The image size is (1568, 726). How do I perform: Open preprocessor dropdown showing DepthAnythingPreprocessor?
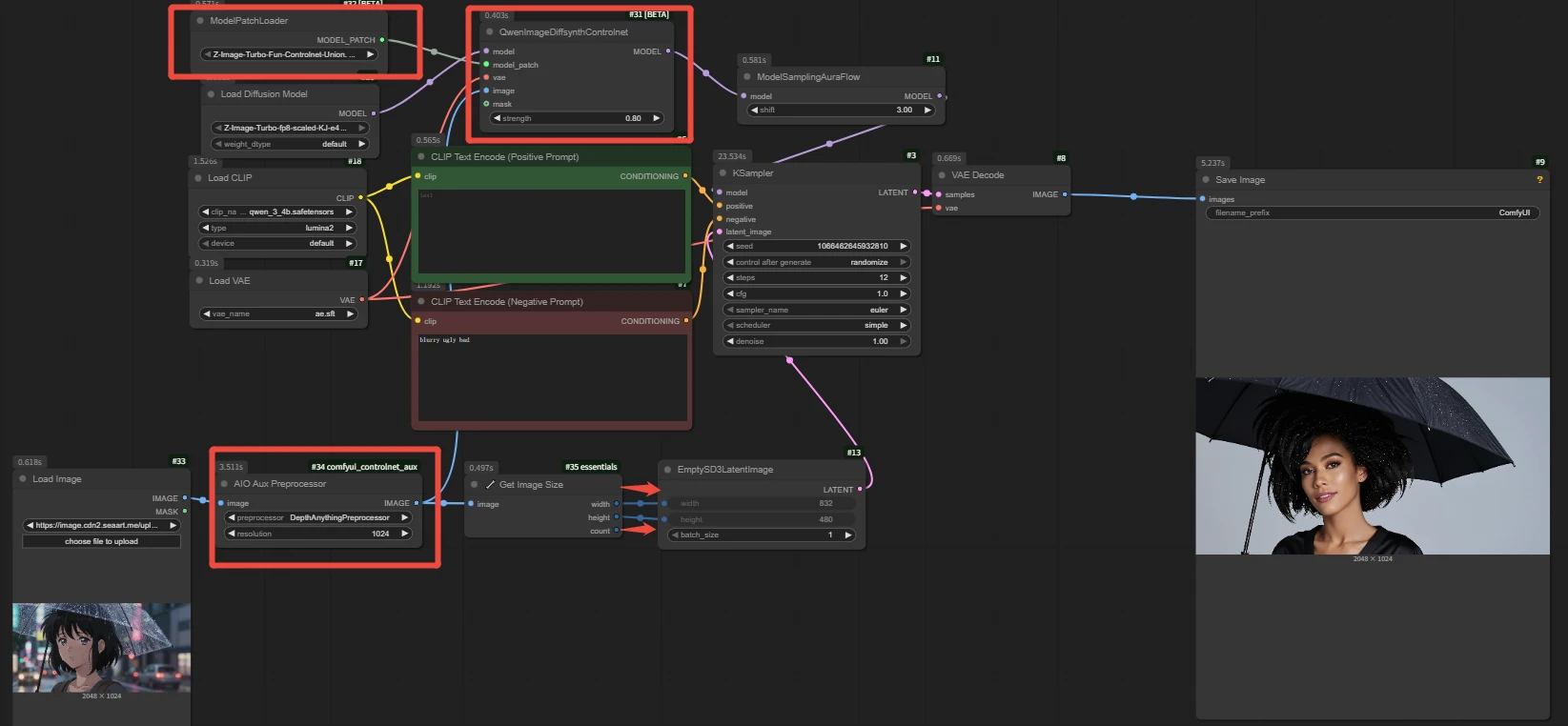pyautogui.click(x=318, y=517)
